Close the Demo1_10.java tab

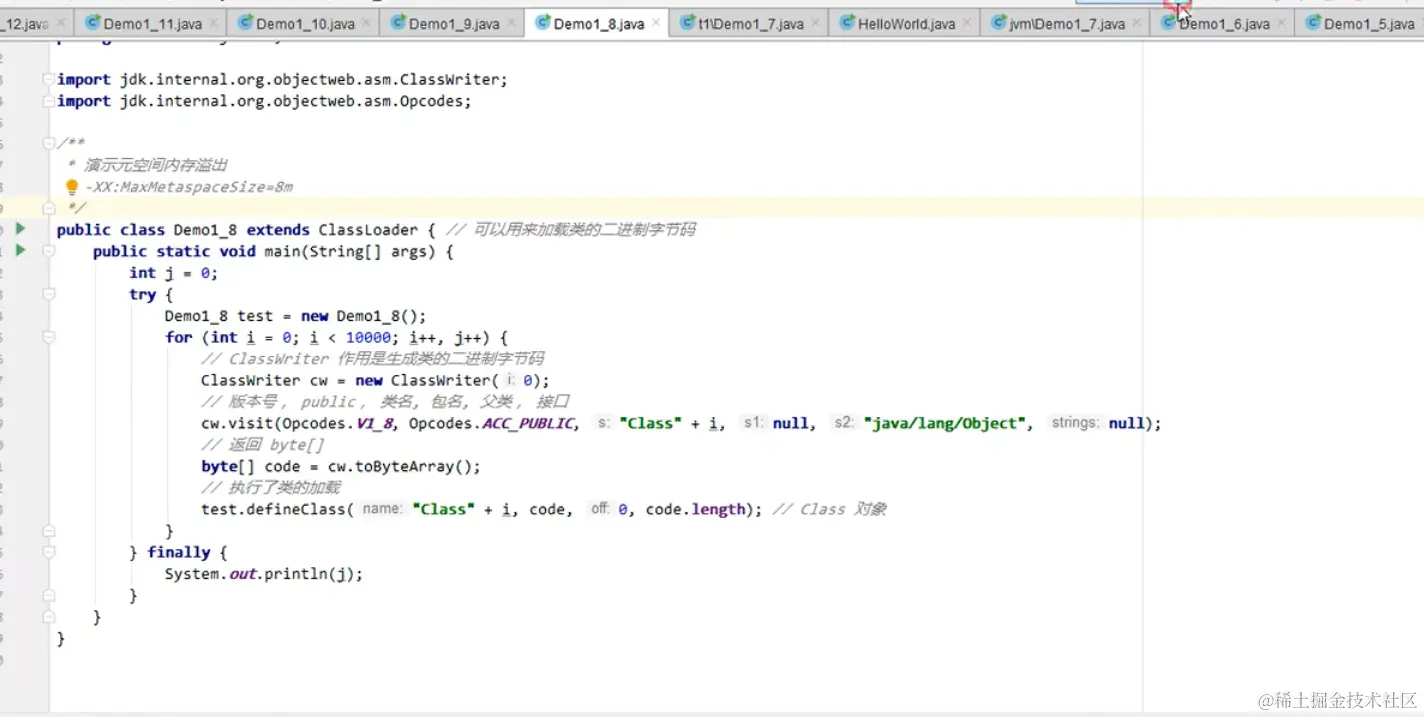coord(366,23)
